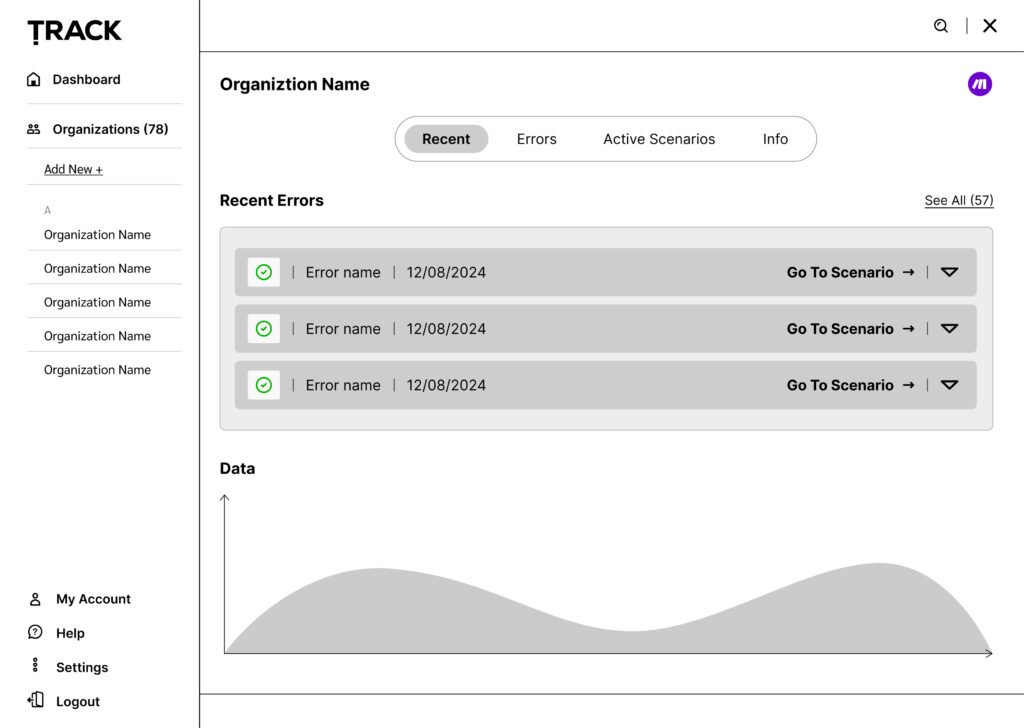Click Add New + organization link
The image size is (1024, 728).
(x=73, y=170)
